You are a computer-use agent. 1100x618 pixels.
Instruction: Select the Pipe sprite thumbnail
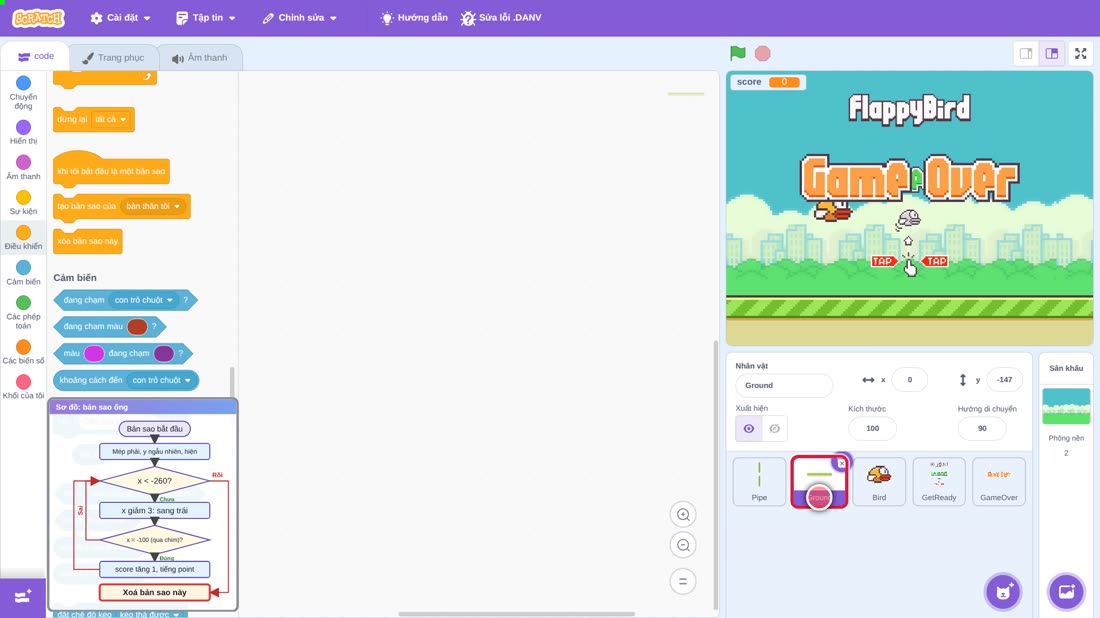759,481
